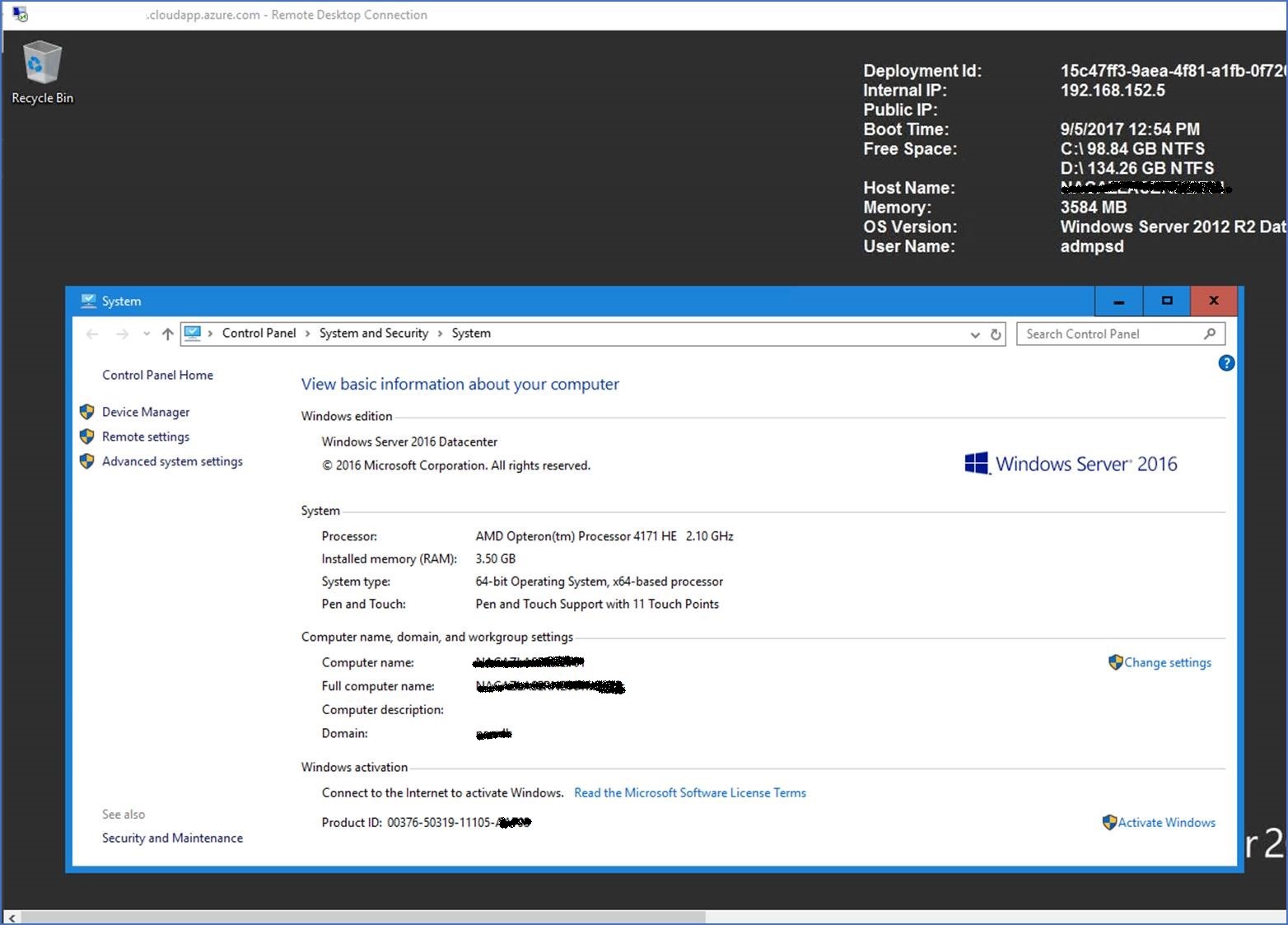Click the Product ID text

click(x=426, y=822)
